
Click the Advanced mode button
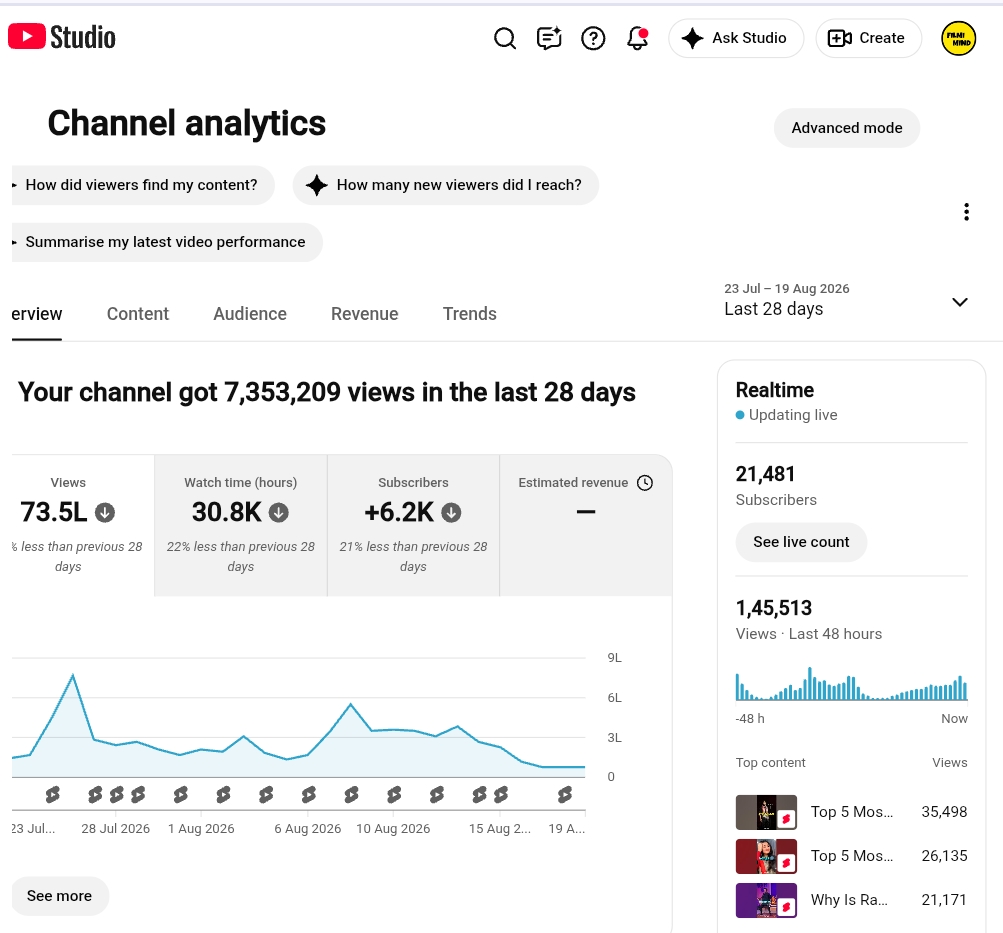click(846, 128)
